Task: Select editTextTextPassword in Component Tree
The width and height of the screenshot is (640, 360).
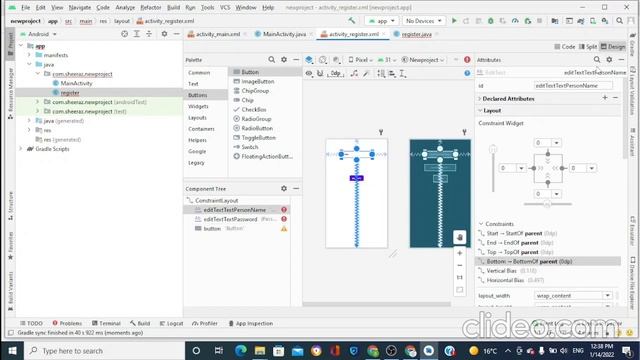Action: coord(231,219)
